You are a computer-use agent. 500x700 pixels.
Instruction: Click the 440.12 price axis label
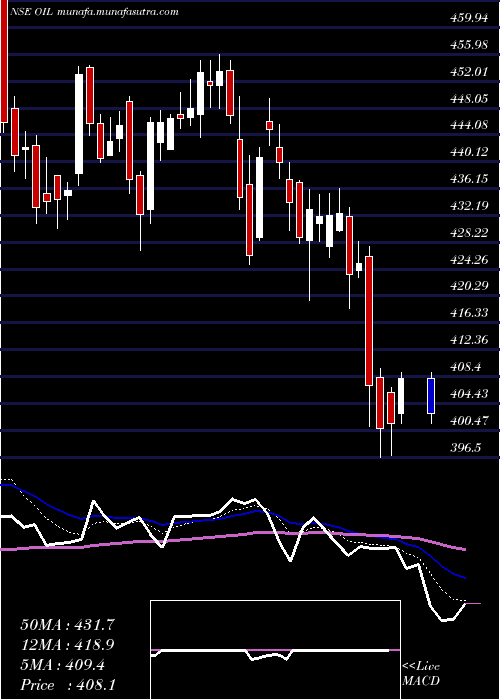point(469,152)
